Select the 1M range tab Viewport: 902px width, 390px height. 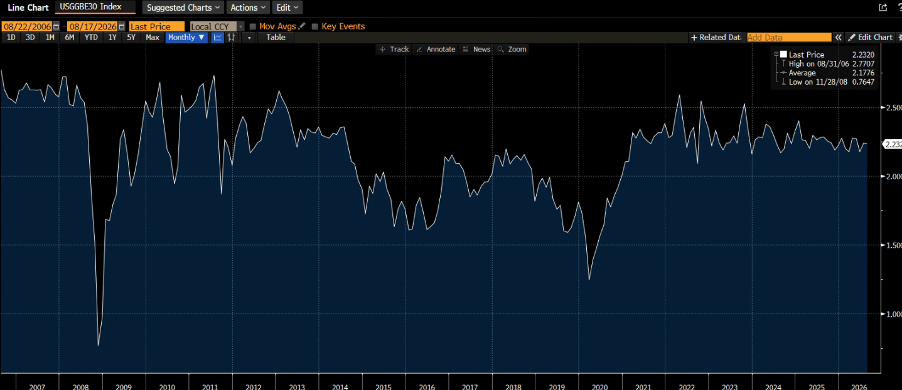tap(50, 37)
